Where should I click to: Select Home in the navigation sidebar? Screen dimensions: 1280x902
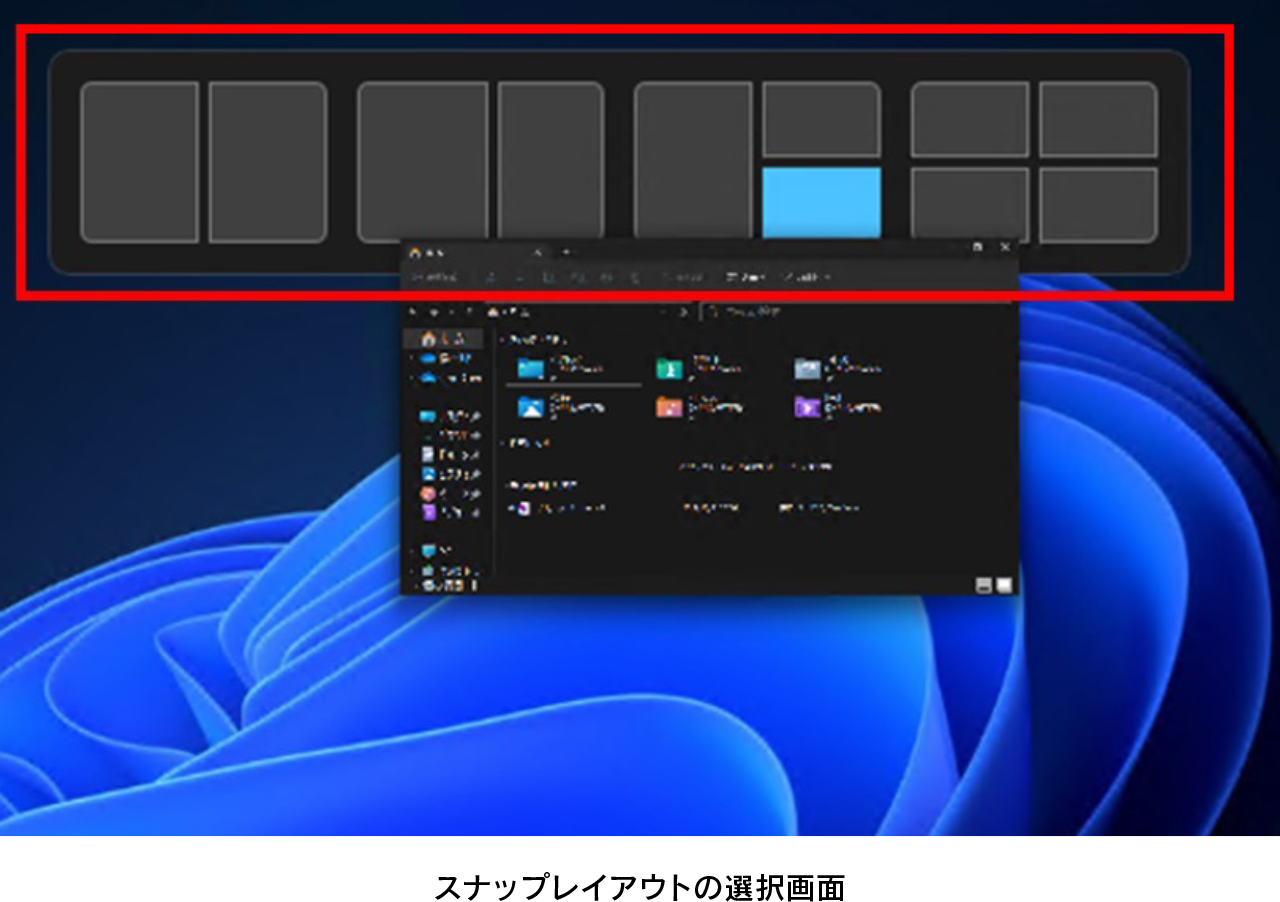point(440,339)
